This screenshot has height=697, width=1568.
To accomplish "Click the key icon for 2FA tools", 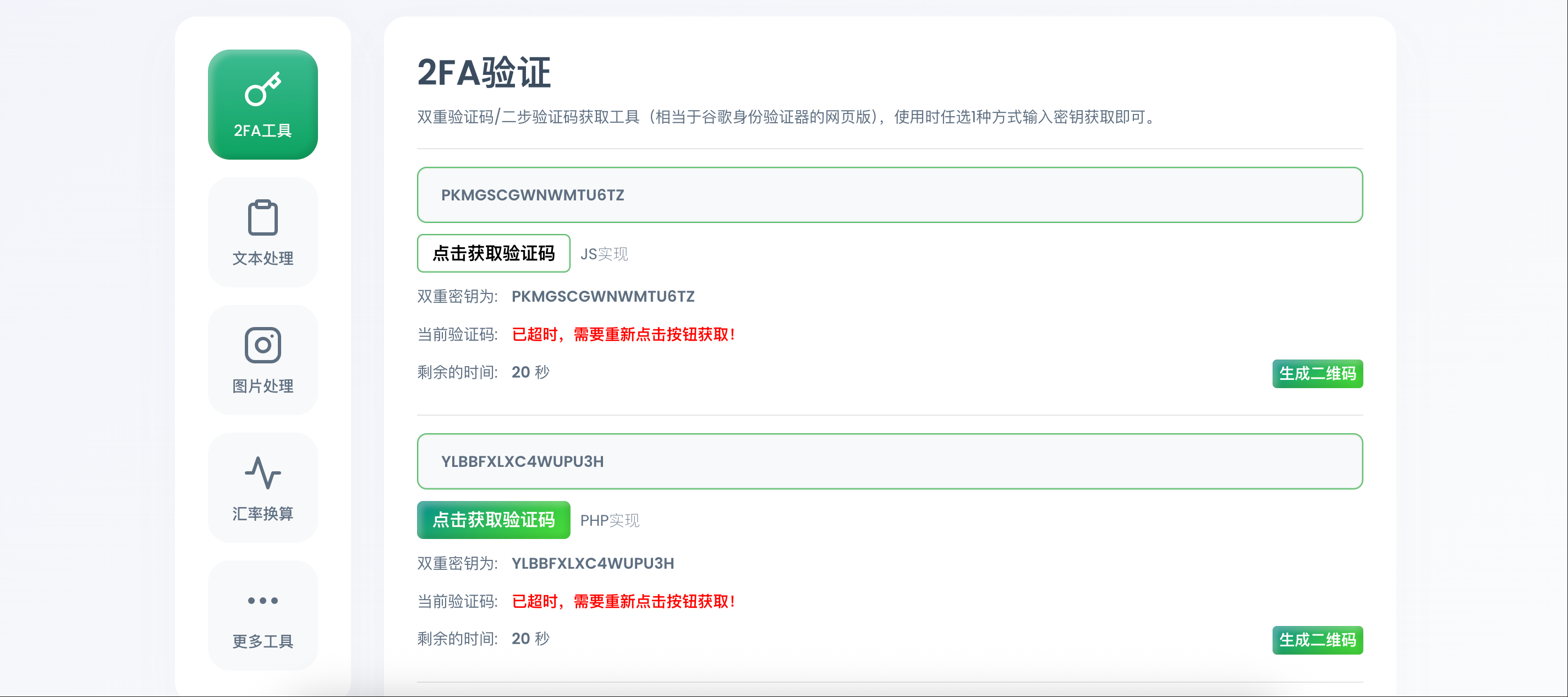I will click(262, 89).
